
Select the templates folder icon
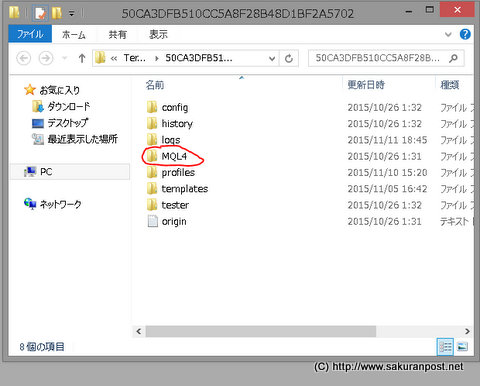point(152,189)
